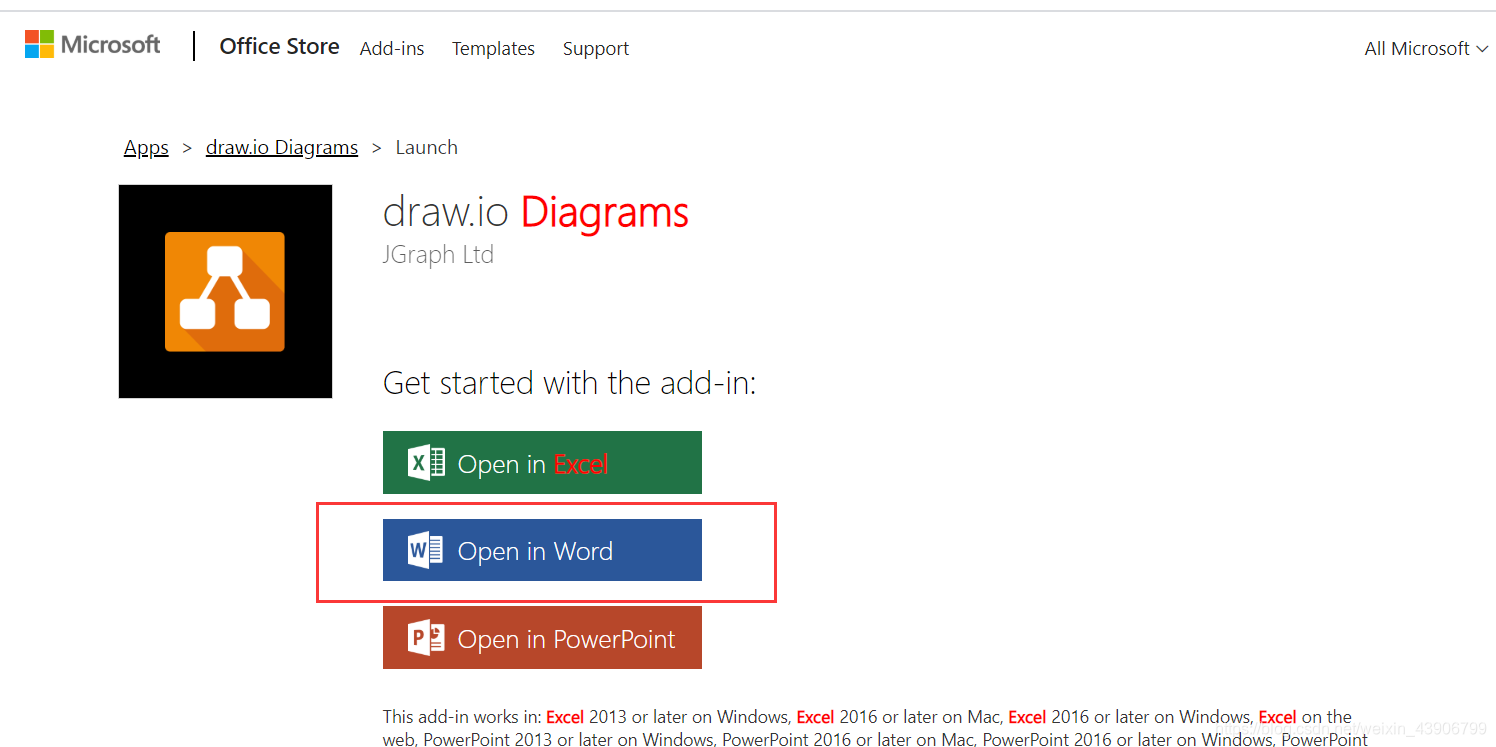Open the Add-ins menu item
Screen dimensions: 1496x747
click(x=392, y=48)
